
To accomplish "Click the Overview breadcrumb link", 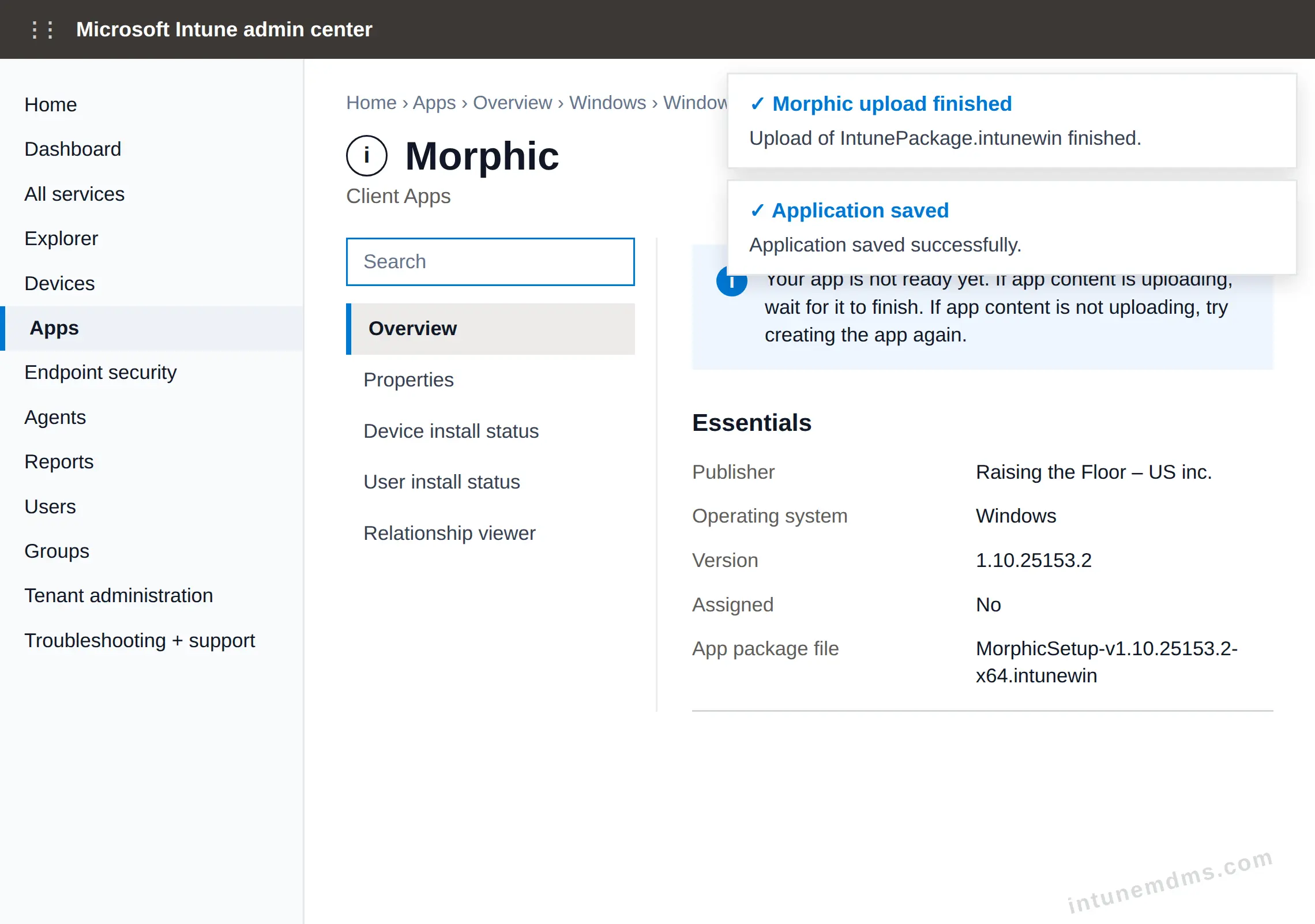I will point(512,102).
